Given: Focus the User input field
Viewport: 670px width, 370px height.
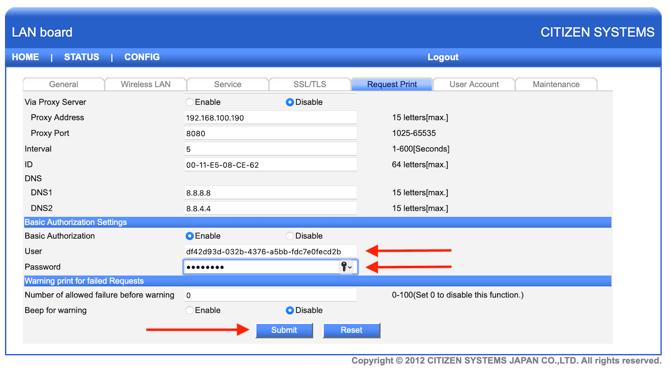Looking at the screenshot, I should (270, 251).
